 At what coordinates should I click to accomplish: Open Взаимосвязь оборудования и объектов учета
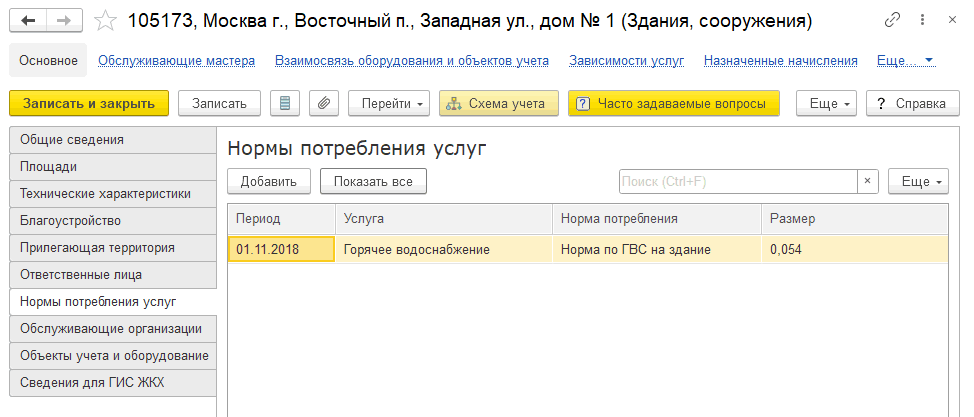coord(412,61)
